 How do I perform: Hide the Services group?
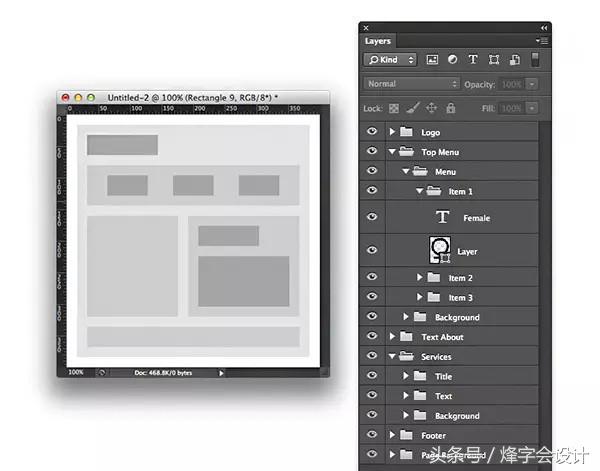pyautogui.click(x=372, y=355)
